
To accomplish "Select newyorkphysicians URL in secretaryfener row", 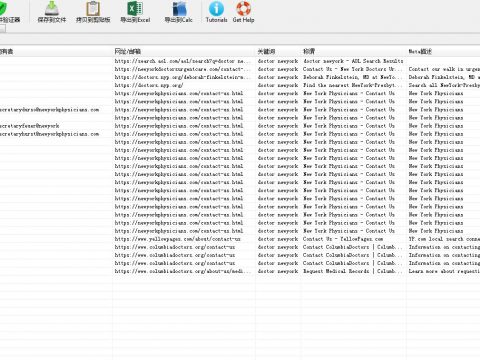I will 179,126.
